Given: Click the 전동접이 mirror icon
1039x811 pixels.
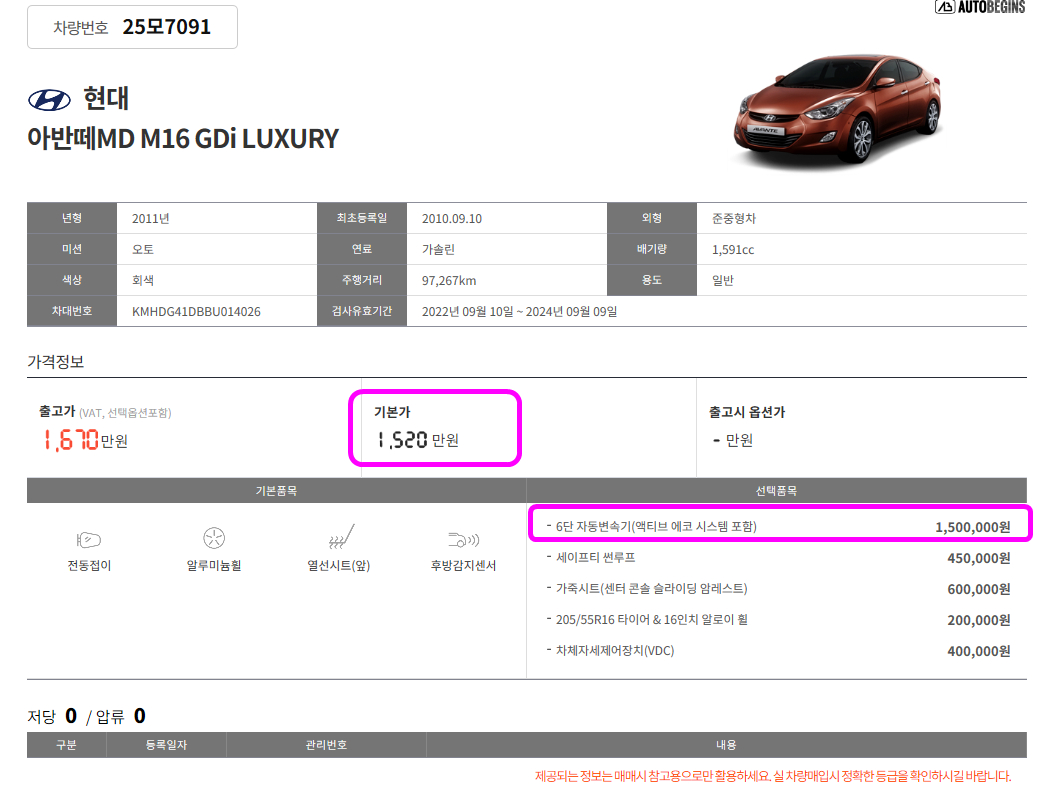Looking at the screenshot, I should click(x=89, y=540).
